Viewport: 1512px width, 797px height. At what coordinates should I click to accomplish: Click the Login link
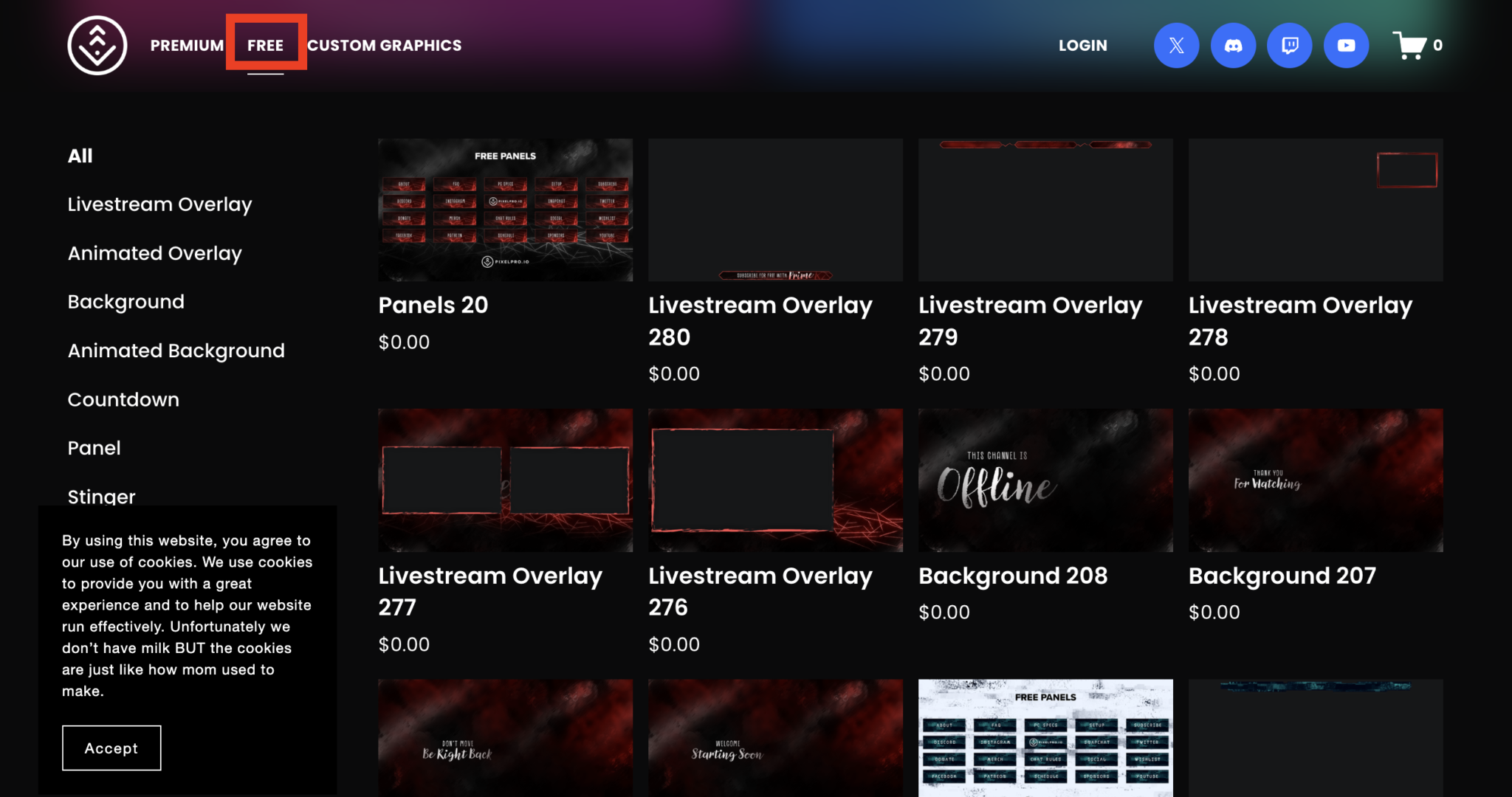(x=1082, y=45)
